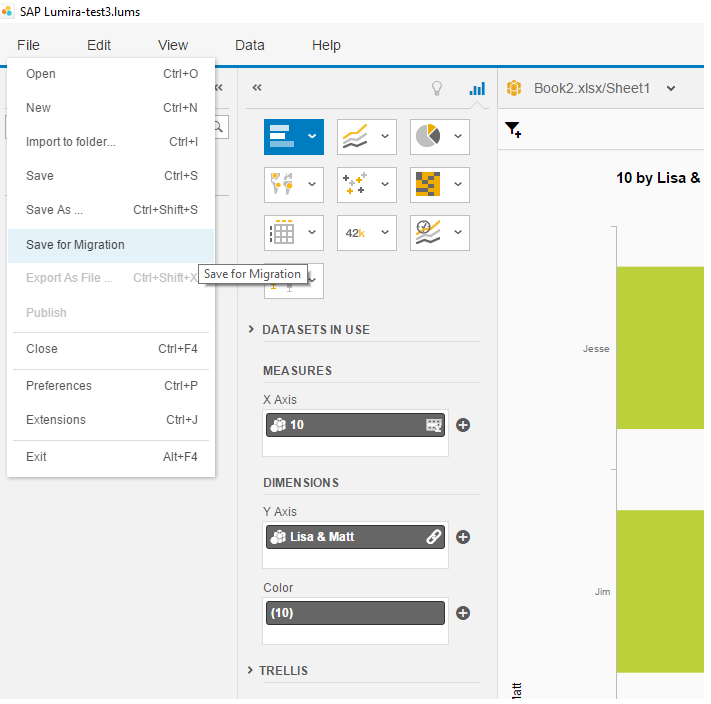Image resolution: width=711 pixels, height=704 pixels.
Task: Add a measure to X Axis with plus
Action: pyautogui.click(x=463, y=425)
